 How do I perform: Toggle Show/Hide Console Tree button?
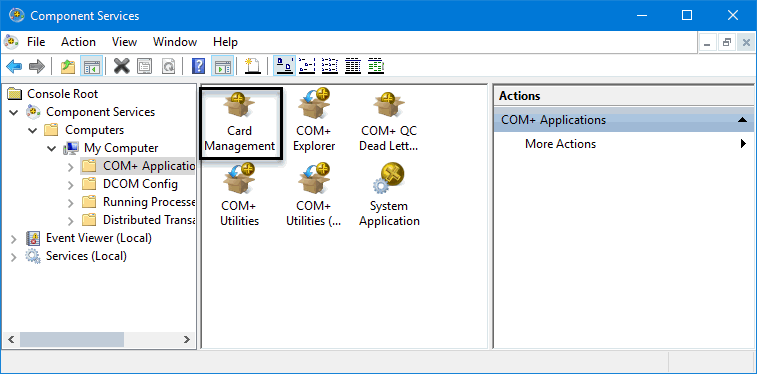(91, 66)
